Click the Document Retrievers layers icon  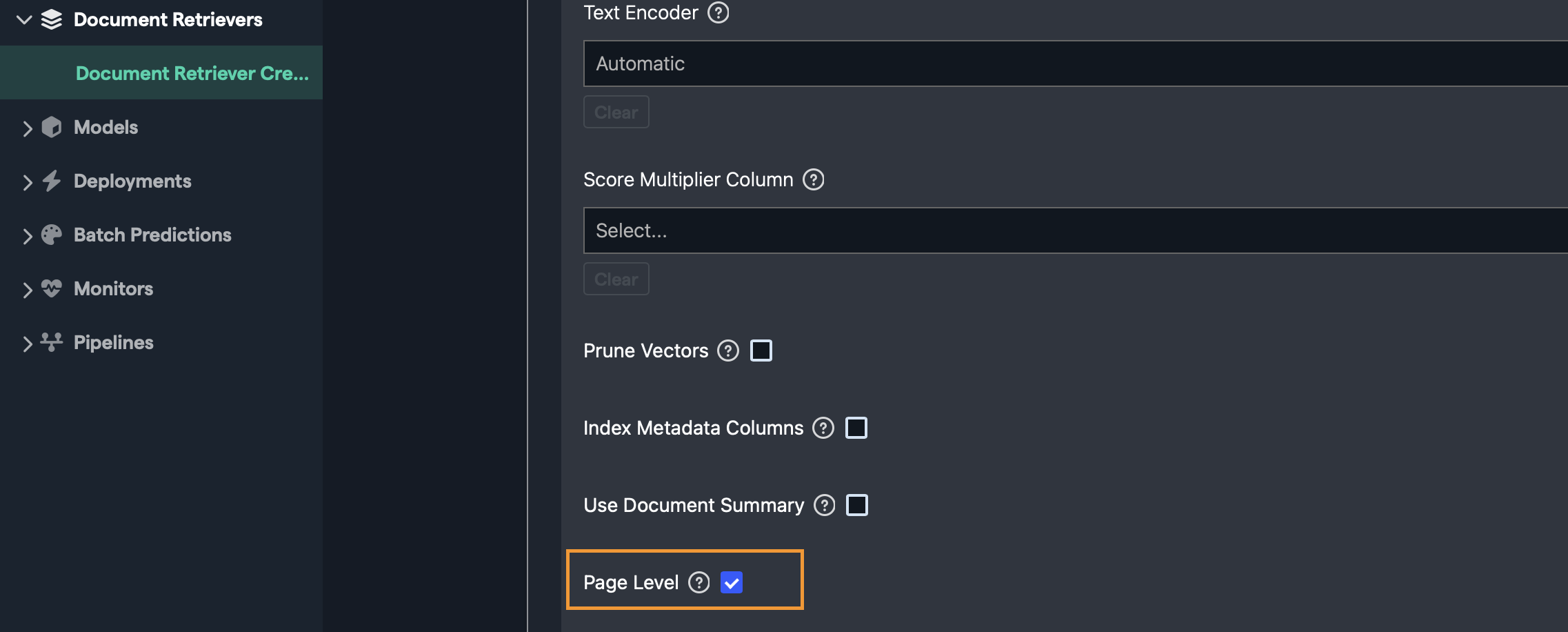coord(52,20)
